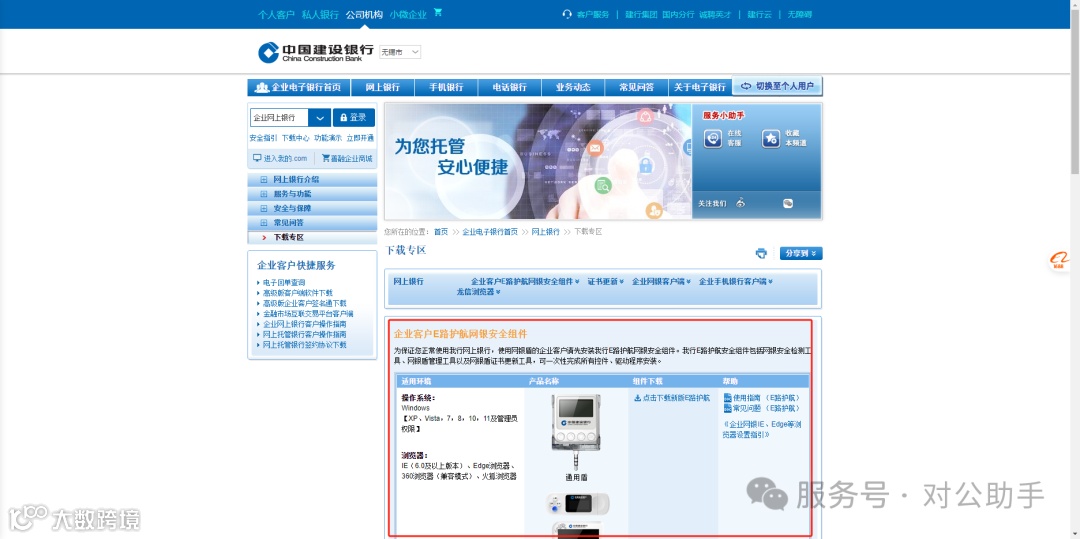Screen dimensions: 1080x539
Task: Expand sidebar 常见问答 plus icon
Action: pyautogui.click(x=264, y=223)
